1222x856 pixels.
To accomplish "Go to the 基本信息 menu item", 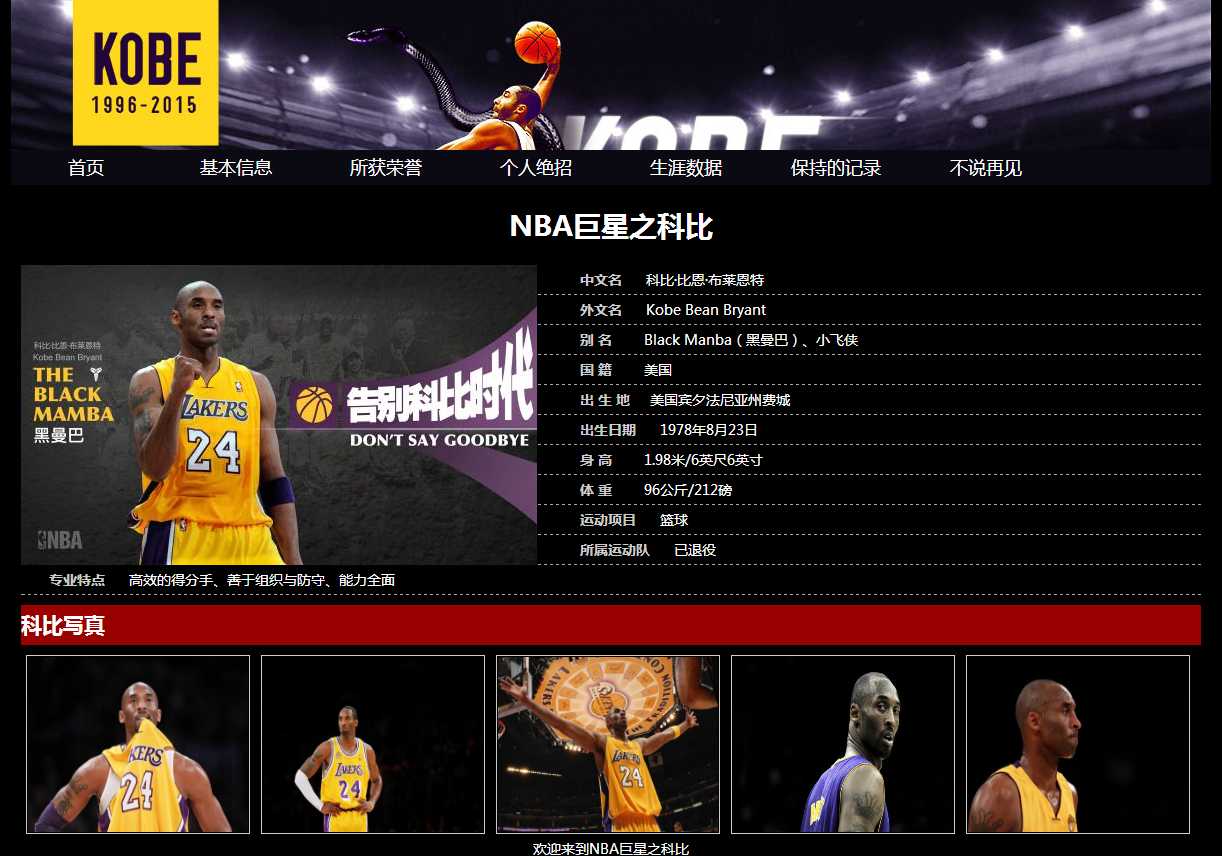I will pos(236,168).
